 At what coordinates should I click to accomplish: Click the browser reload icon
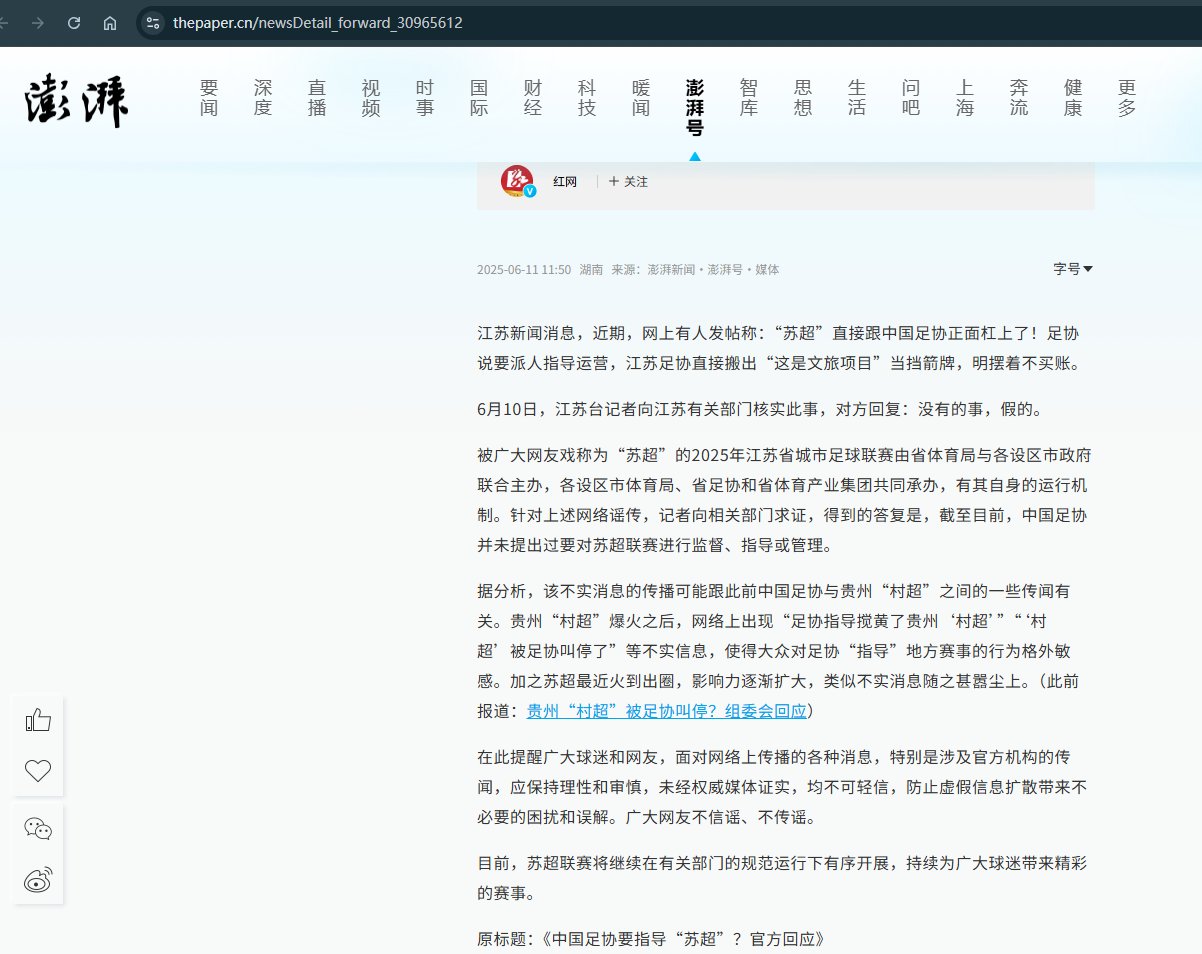[x=73, y=23]
